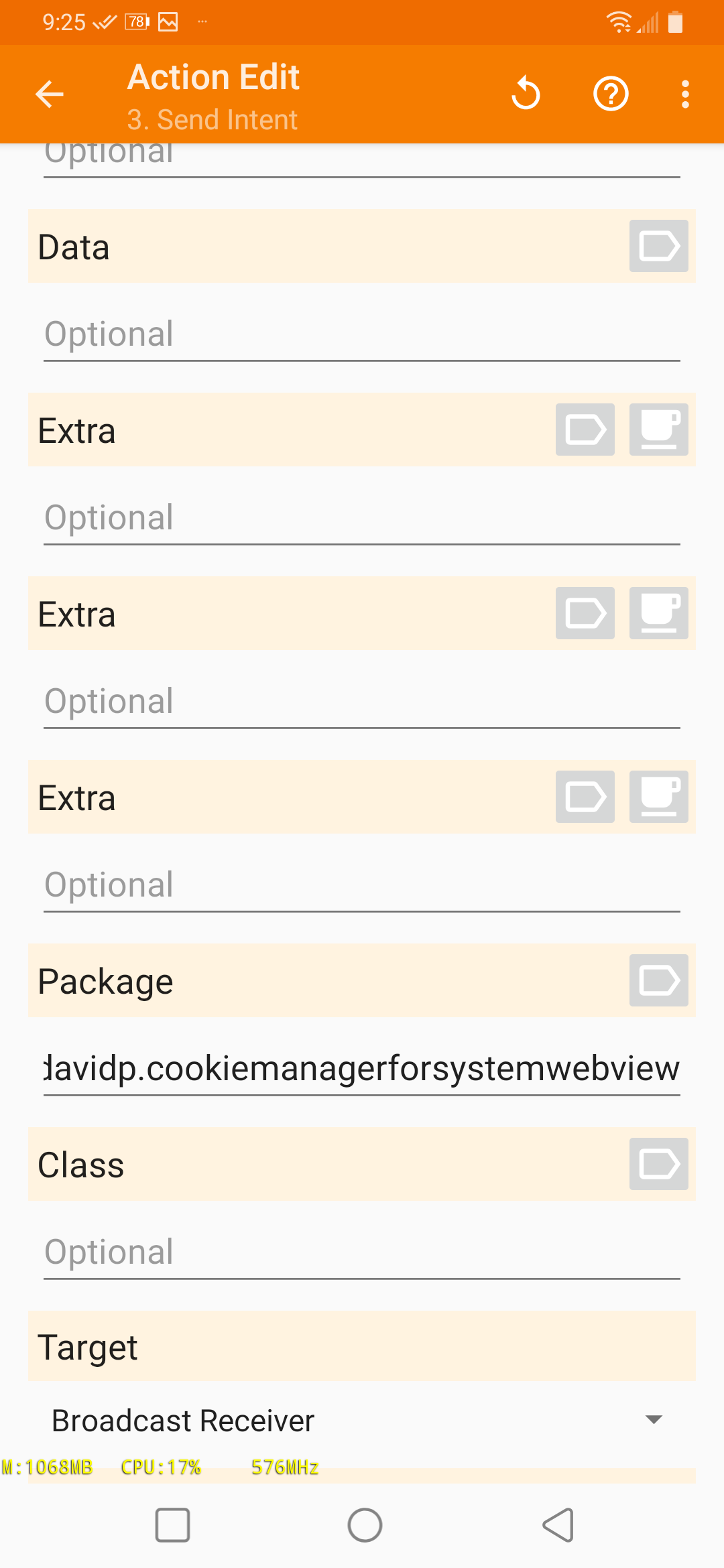
Task: Select a variable for the first Extra field
Action: tap(584, 430)
